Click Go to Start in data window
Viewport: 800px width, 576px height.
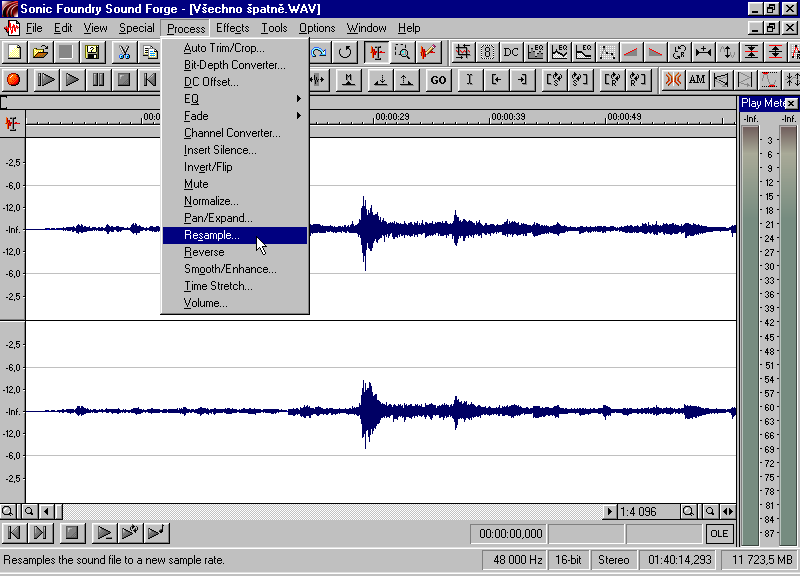point(14,533)
